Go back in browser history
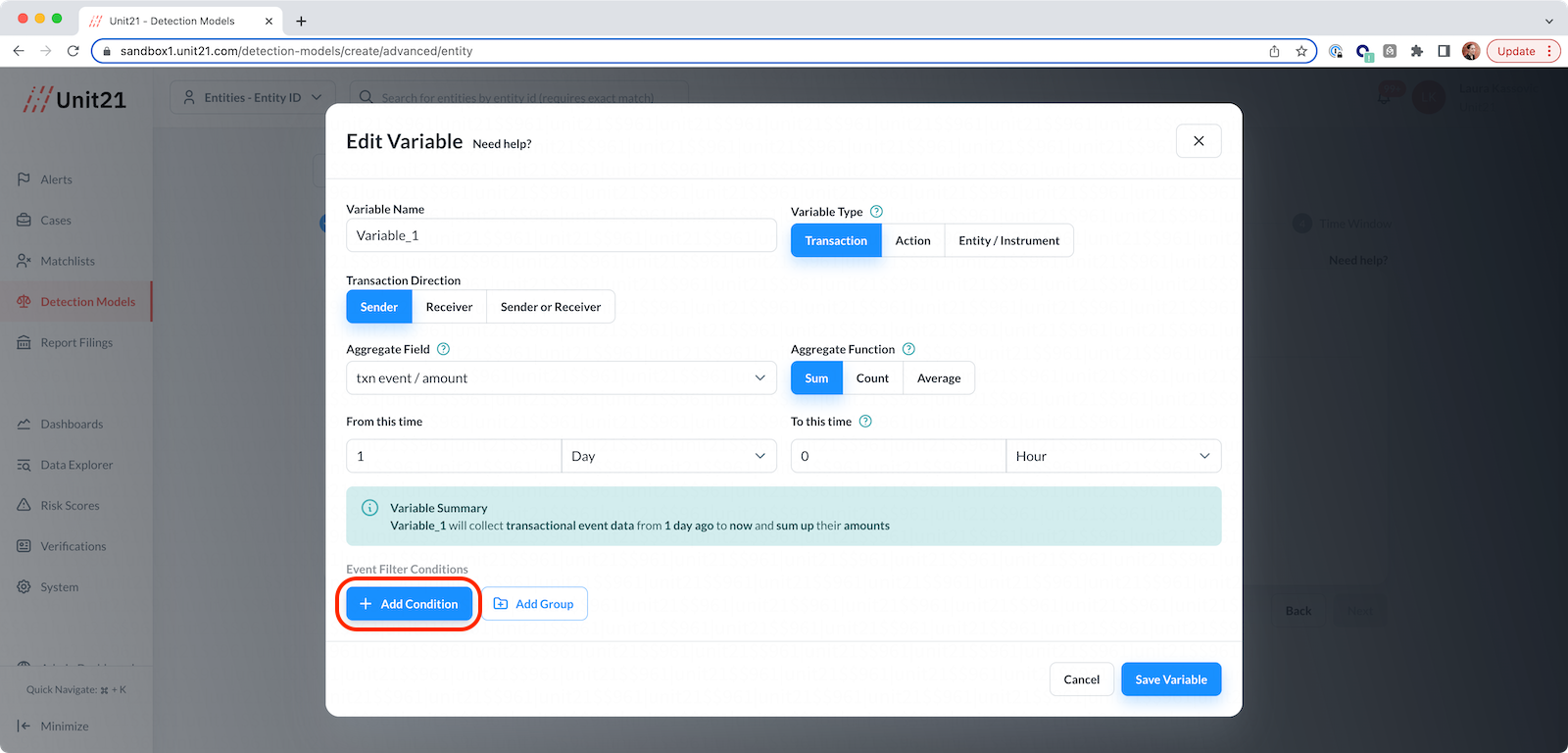This screenshot has height=753, width=1568. 19,51
